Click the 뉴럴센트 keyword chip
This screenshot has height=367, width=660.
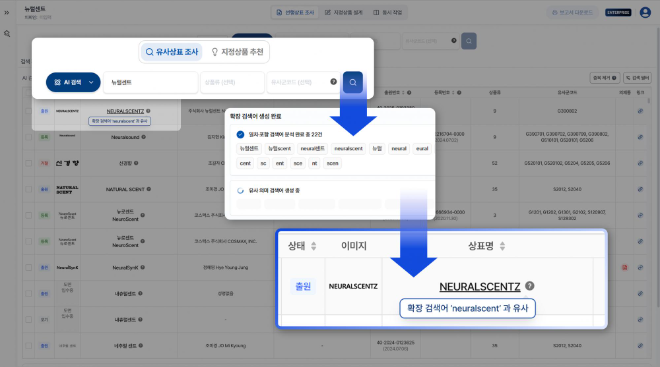tap(249, 149)
